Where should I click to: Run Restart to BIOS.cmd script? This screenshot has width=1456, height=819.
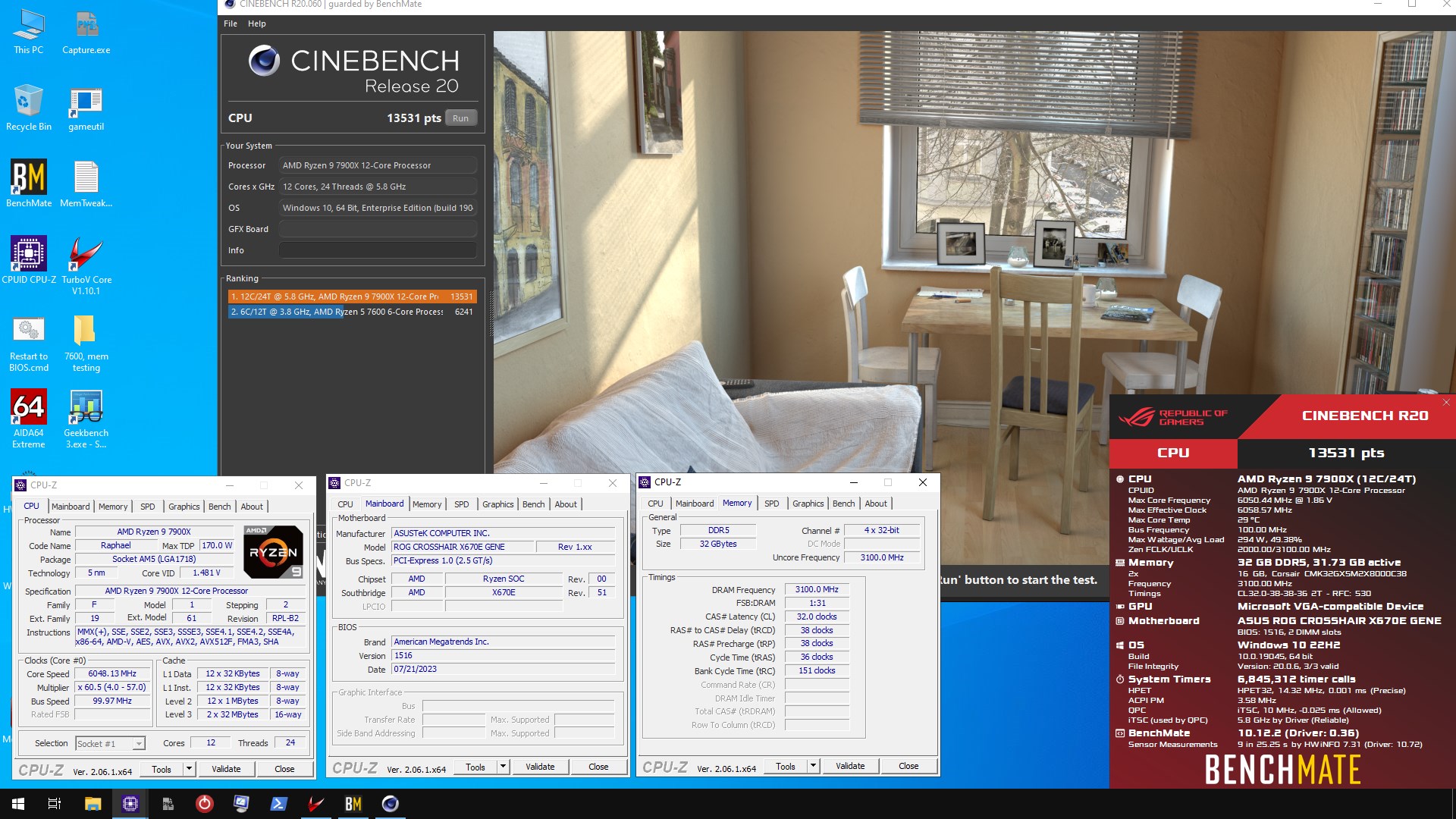coord(29,344)
